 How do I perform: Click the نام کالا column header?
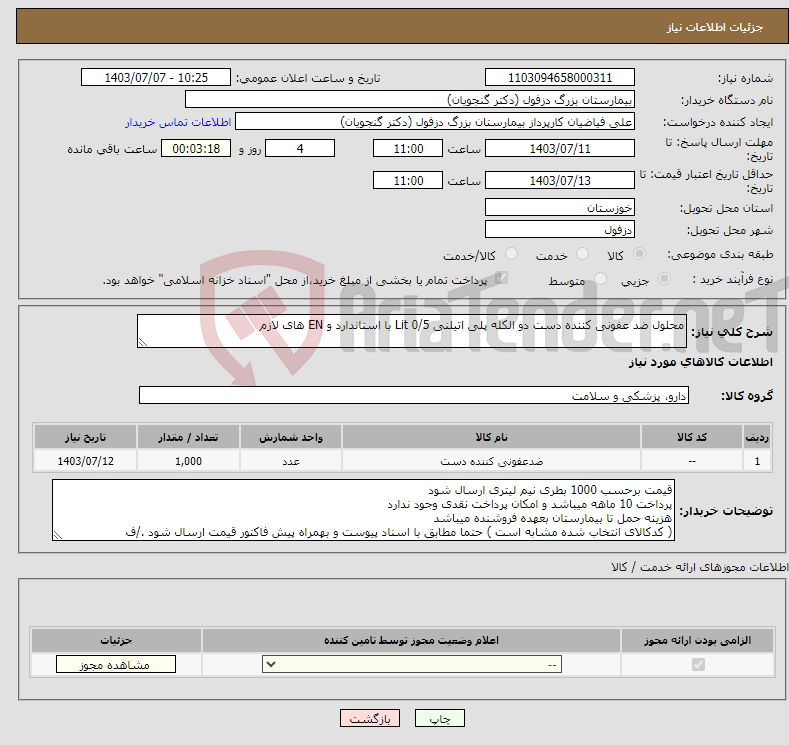click(x=492, y=437)
